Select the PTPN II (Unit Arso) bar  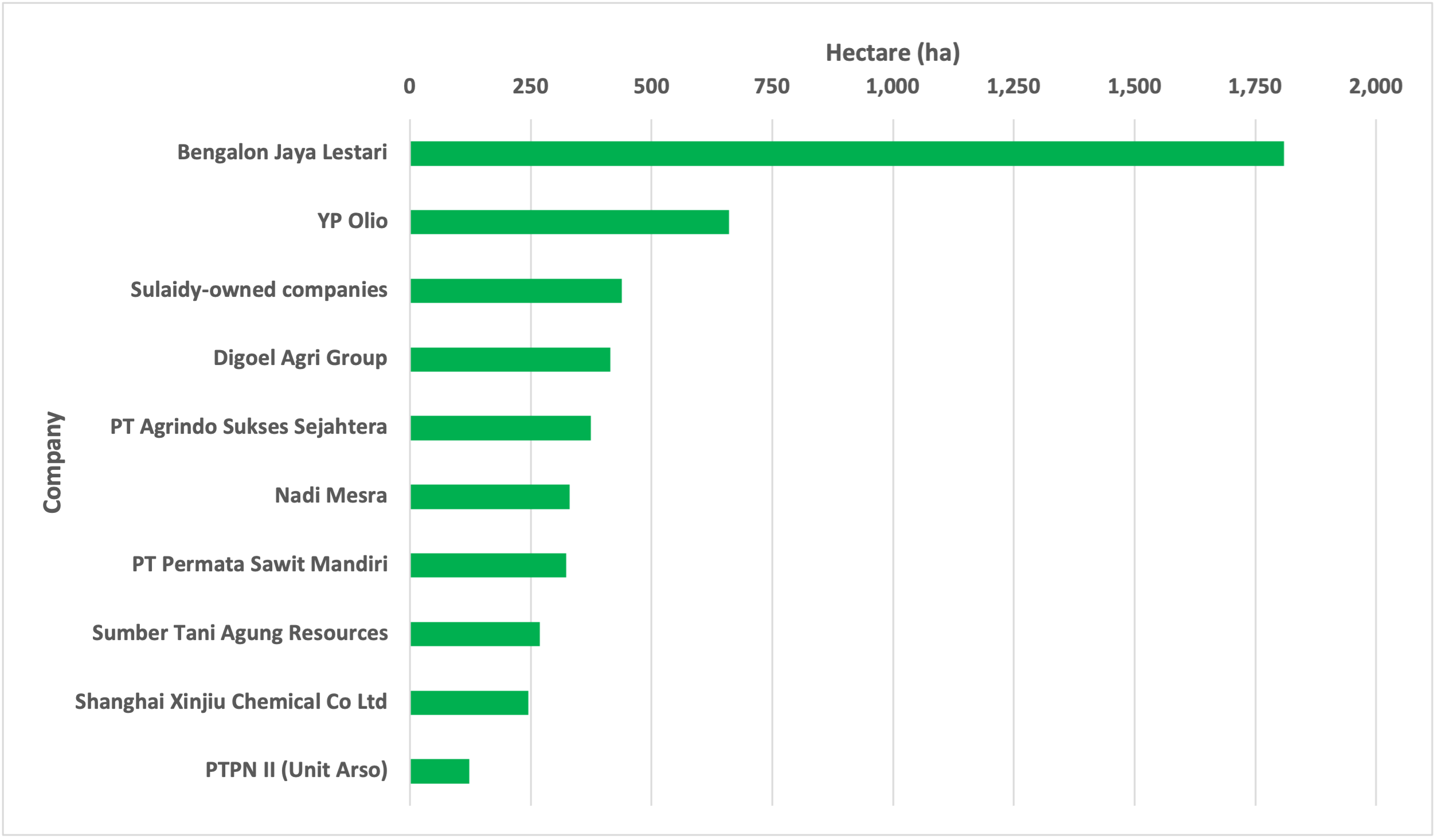[x=440, y=771]
